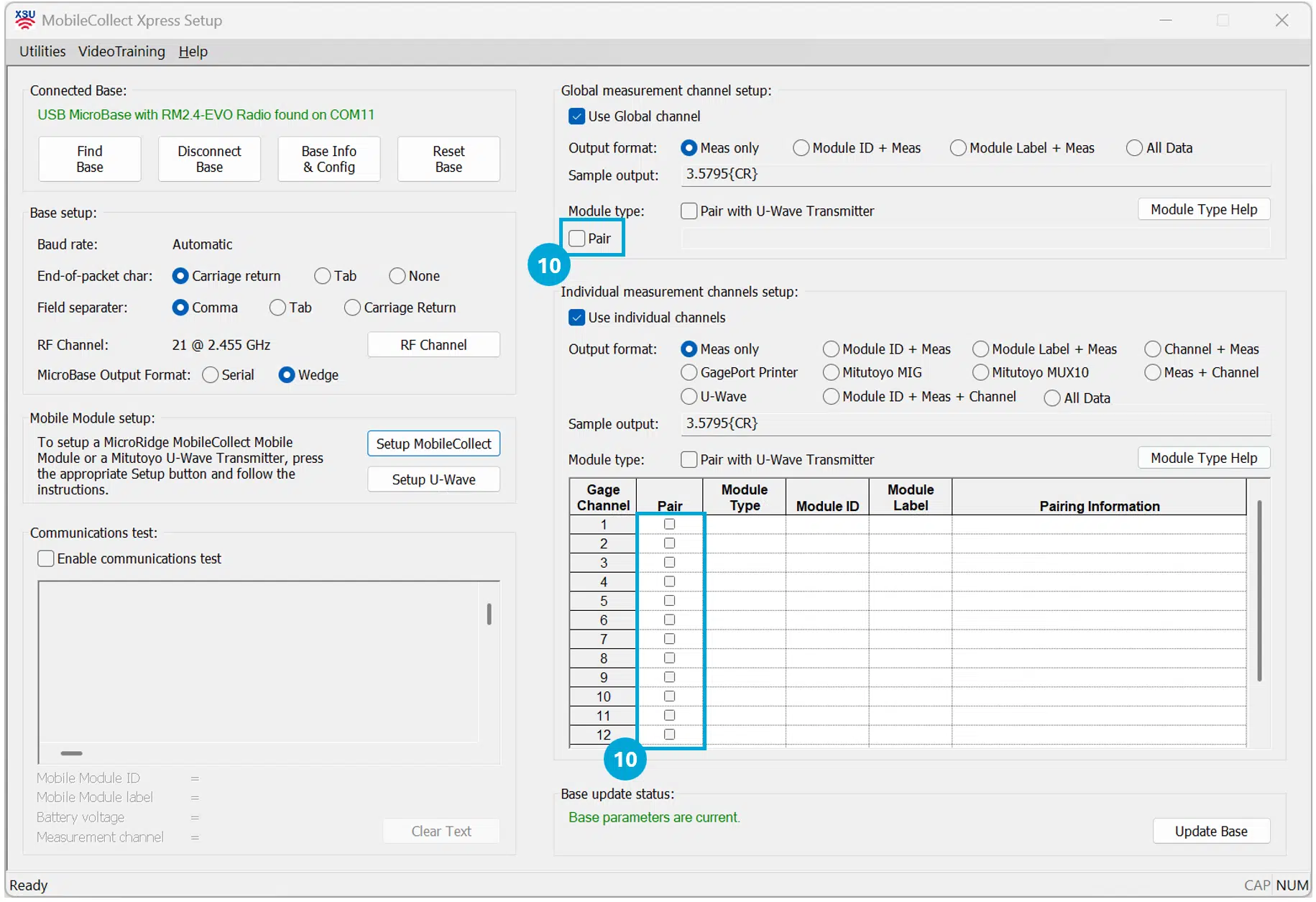Open individual channels Module Type Help
1316x902 pixels.
click(1204, 458)
